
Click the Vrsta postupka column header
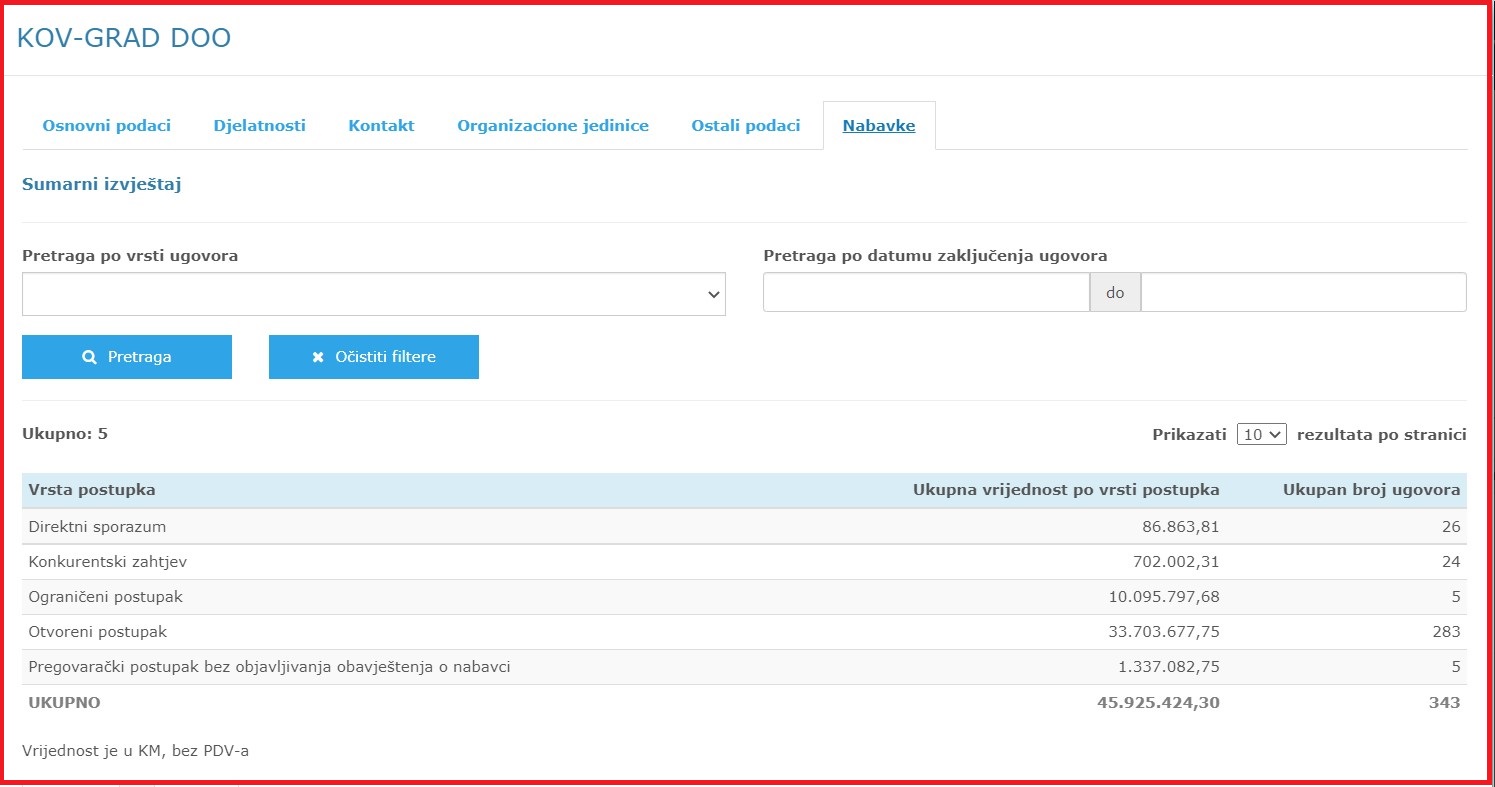[92, 490]
